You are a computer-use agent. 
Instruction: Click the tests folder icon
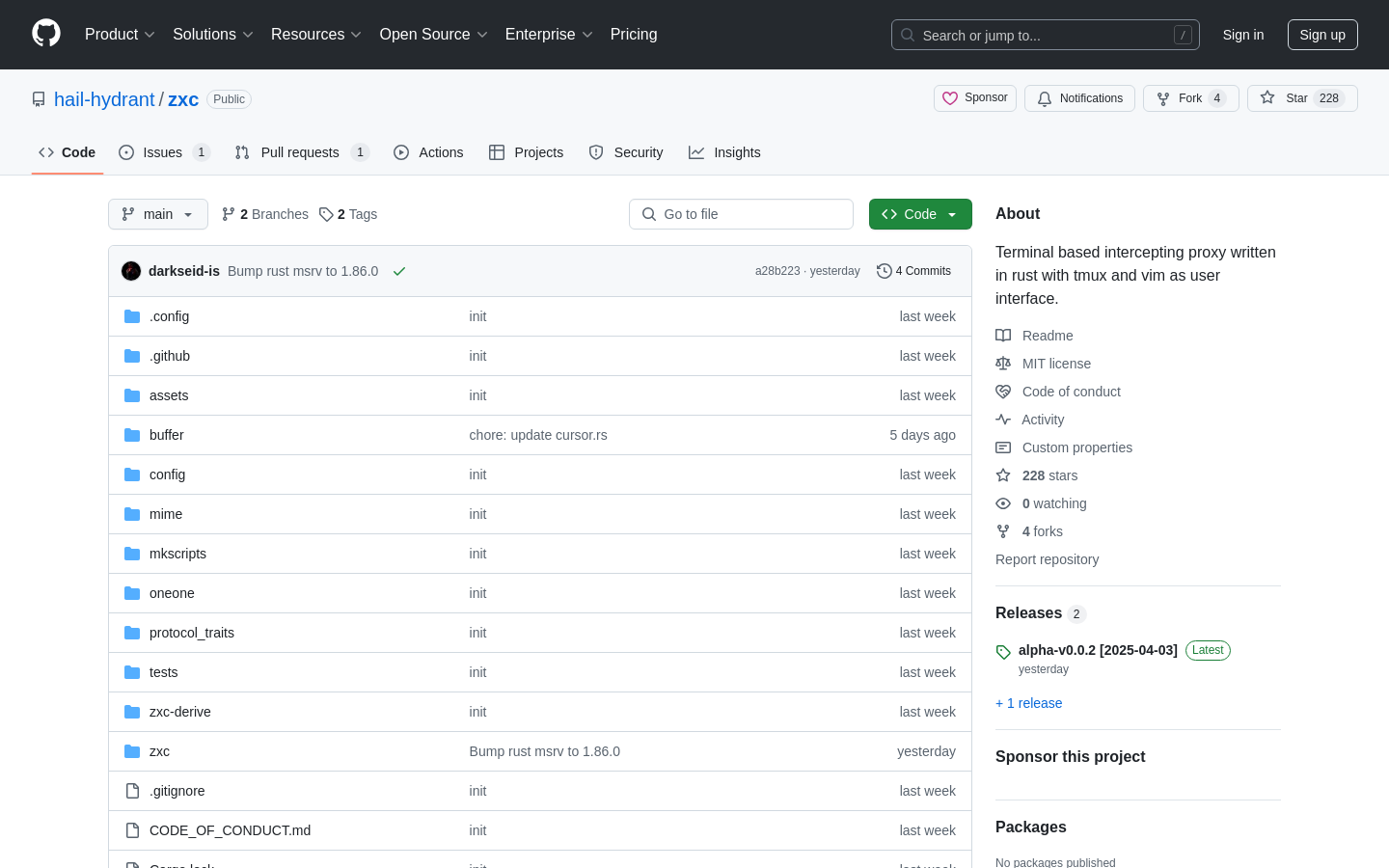pyautogui.click(x=132, y=672)
